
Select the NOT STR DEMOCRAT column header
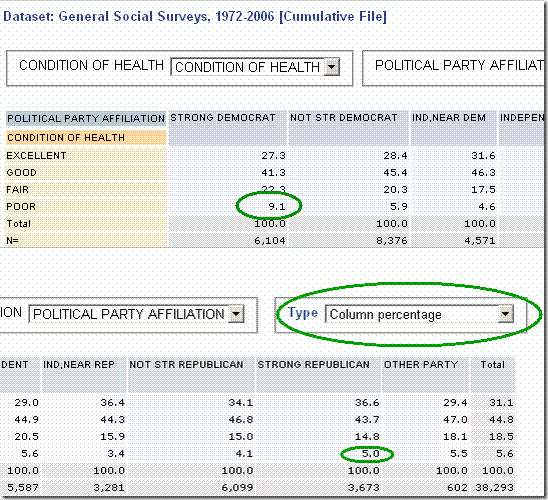(344, 118)
